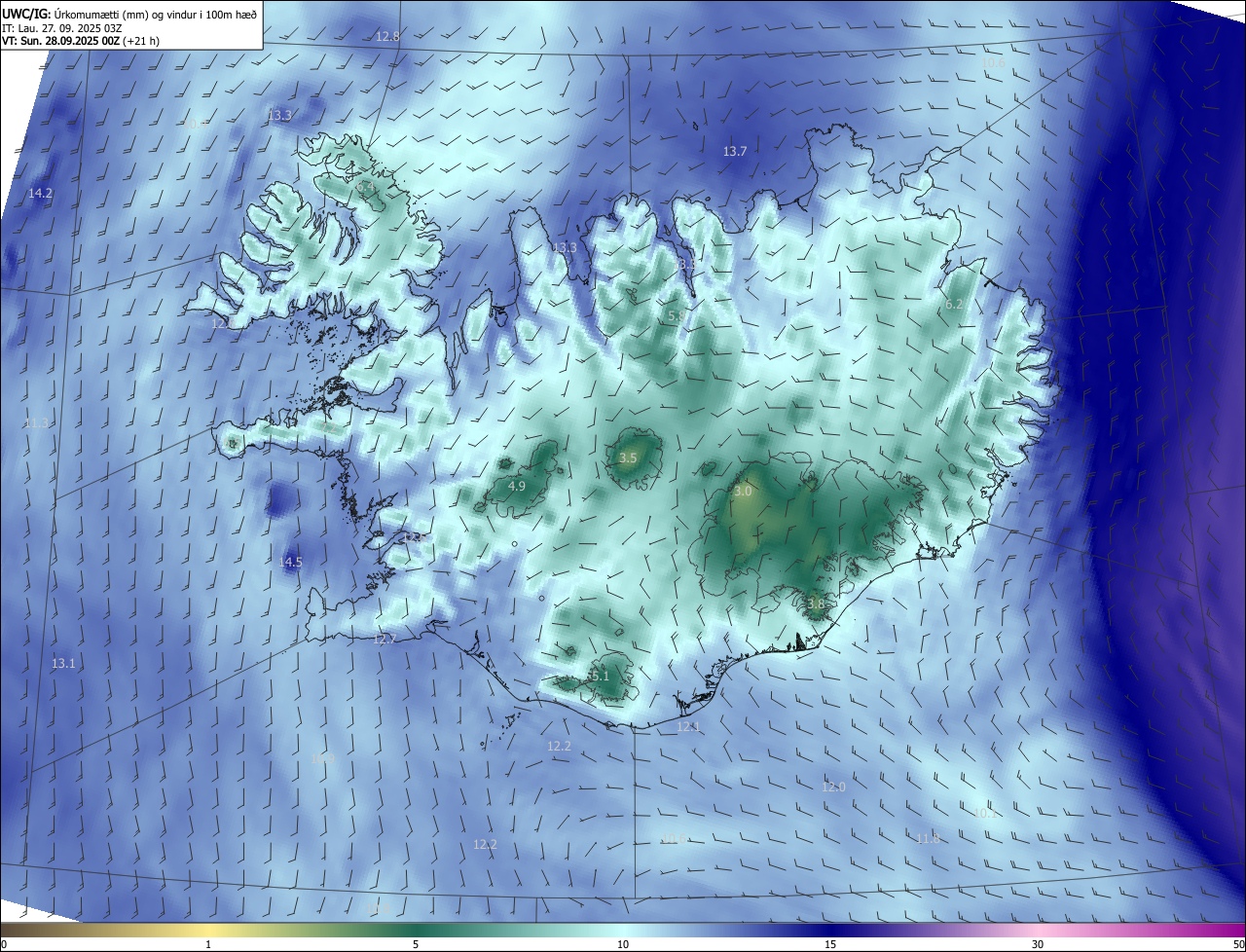Click the 6.2 value in east Iceland

954,305
